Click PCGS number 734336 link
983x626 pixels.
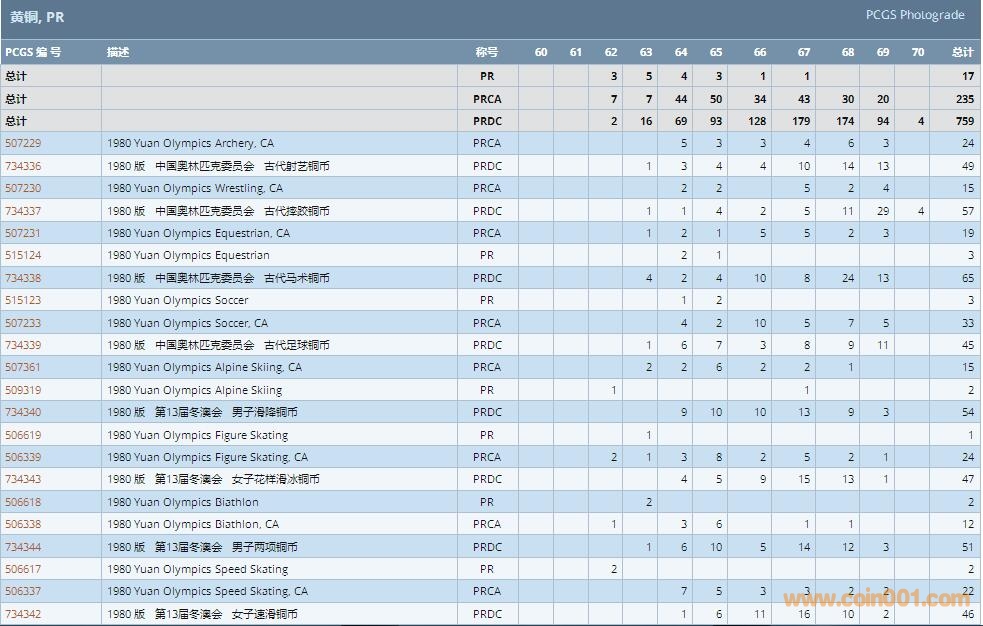coord(23,166)
